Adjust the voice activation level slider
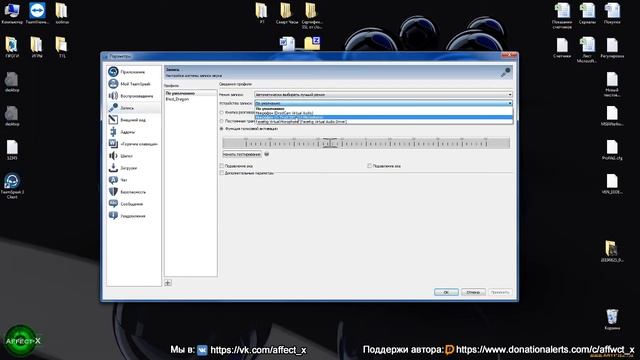The width and height of the screenshot is (640, 360). (330, 143)
